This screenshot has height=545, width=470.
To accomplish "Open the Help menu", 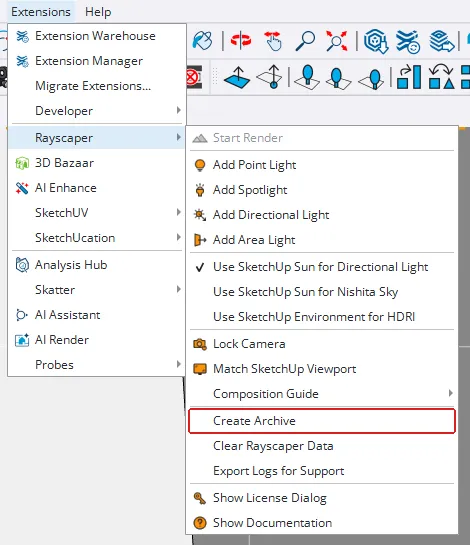I will pyautogui.click(x=98, y=12).
